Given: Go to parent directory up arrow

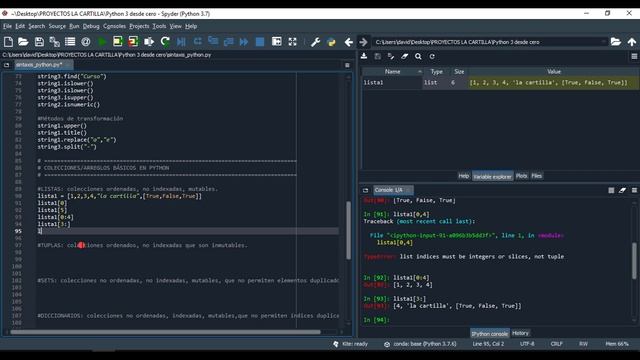Looking at the screenshot, I should (632, 42).
